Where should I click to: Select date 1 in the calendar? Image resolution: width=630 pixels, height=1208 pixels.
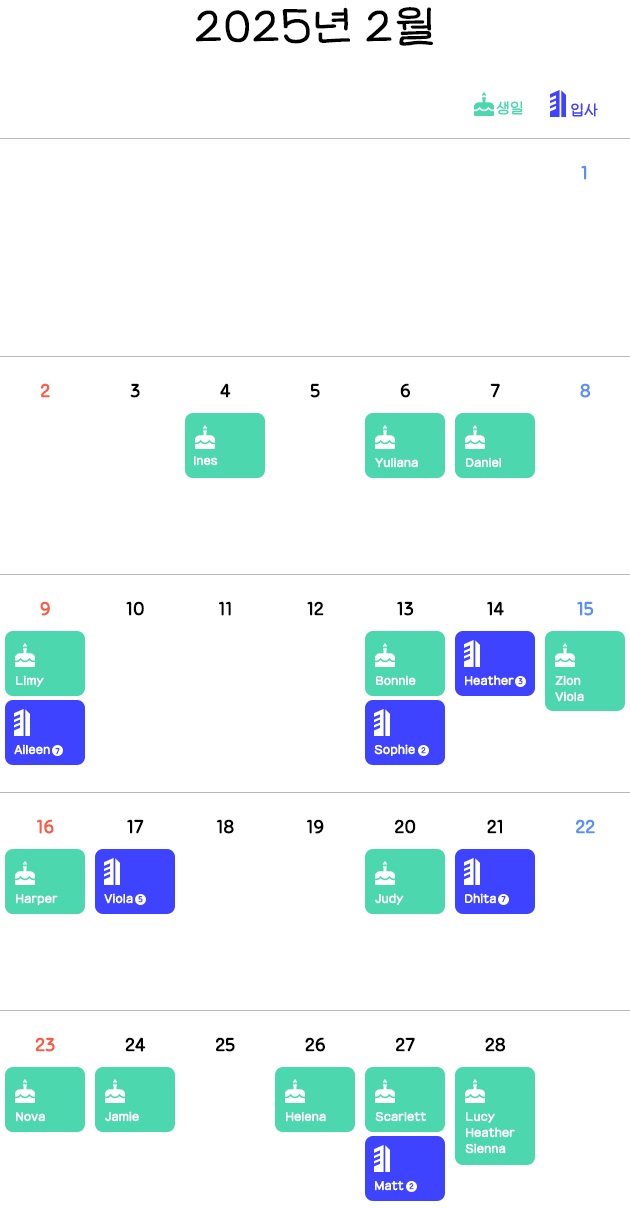[x=585, y=173]
